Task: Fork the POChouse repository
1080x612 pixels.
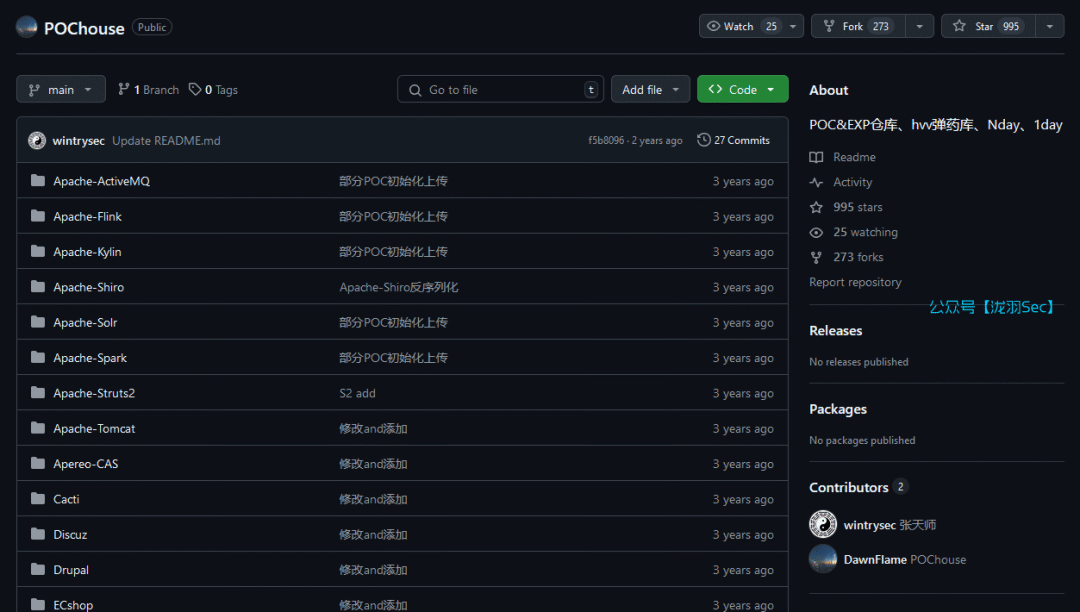Action: point(858,26)
